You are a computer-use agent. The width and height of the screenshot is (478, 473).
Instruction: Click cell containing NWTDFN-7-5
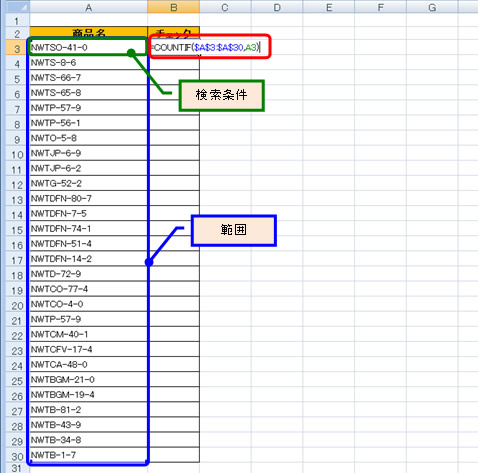pos(88,213)
